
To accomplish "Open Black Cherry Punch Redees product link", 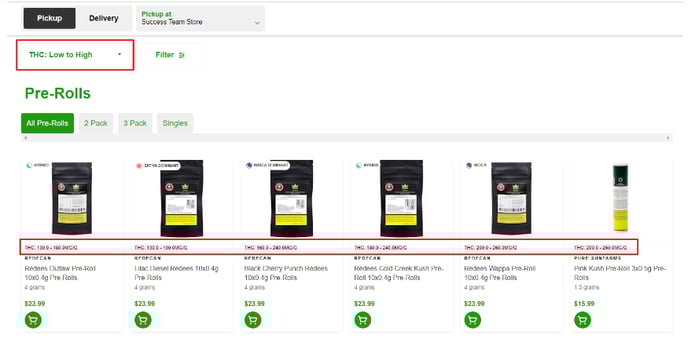I will tap(286, 273).
